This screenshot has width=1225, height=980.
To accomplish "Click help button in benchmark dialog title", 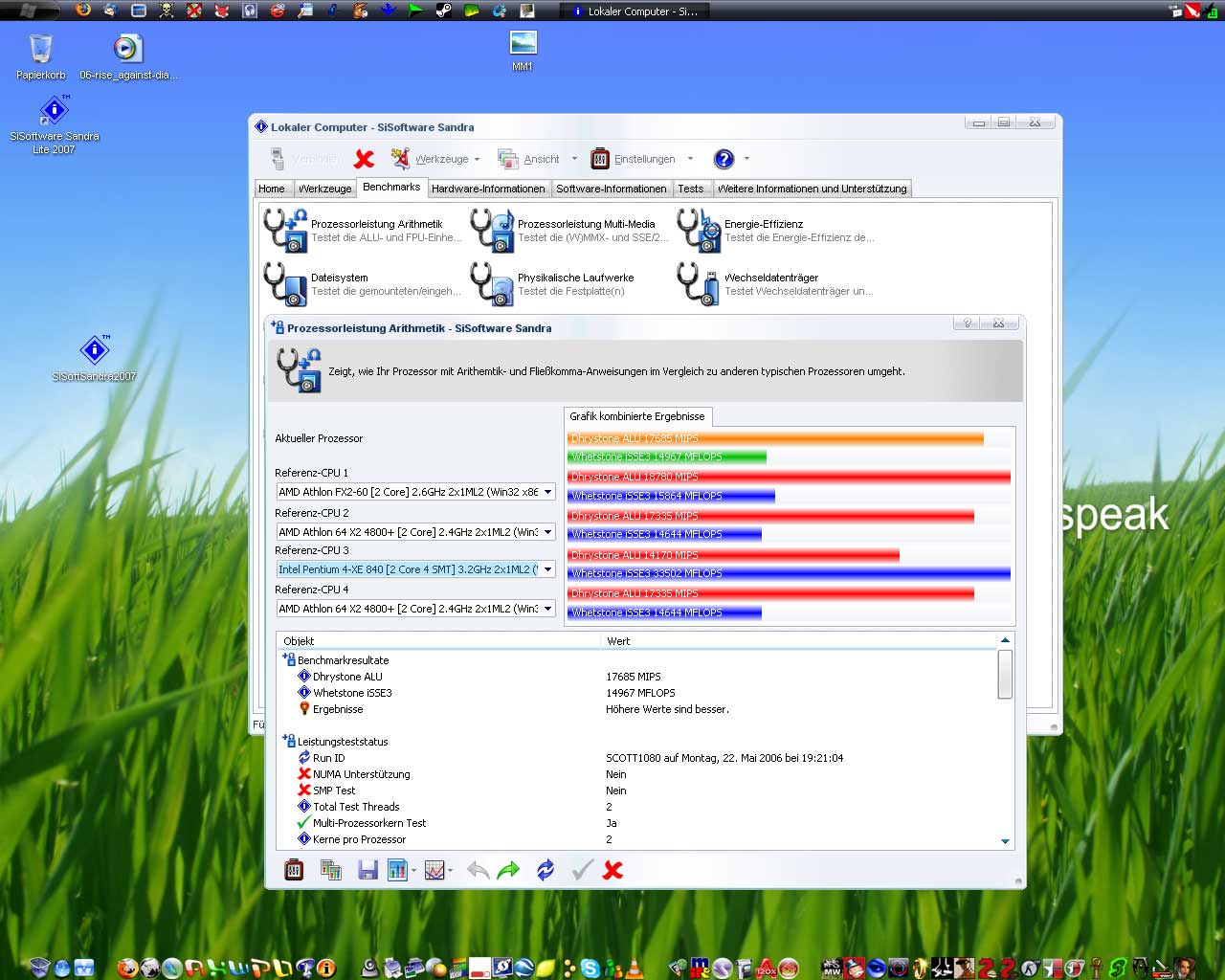I will click(968, 323).
